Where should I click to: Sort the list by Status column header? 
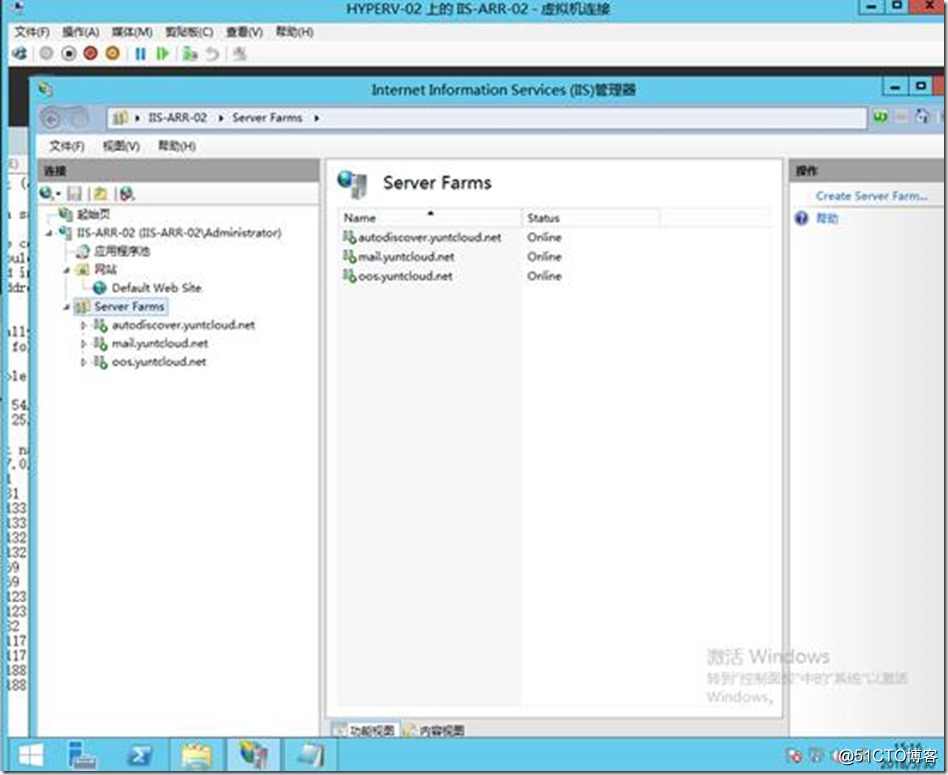591,218
